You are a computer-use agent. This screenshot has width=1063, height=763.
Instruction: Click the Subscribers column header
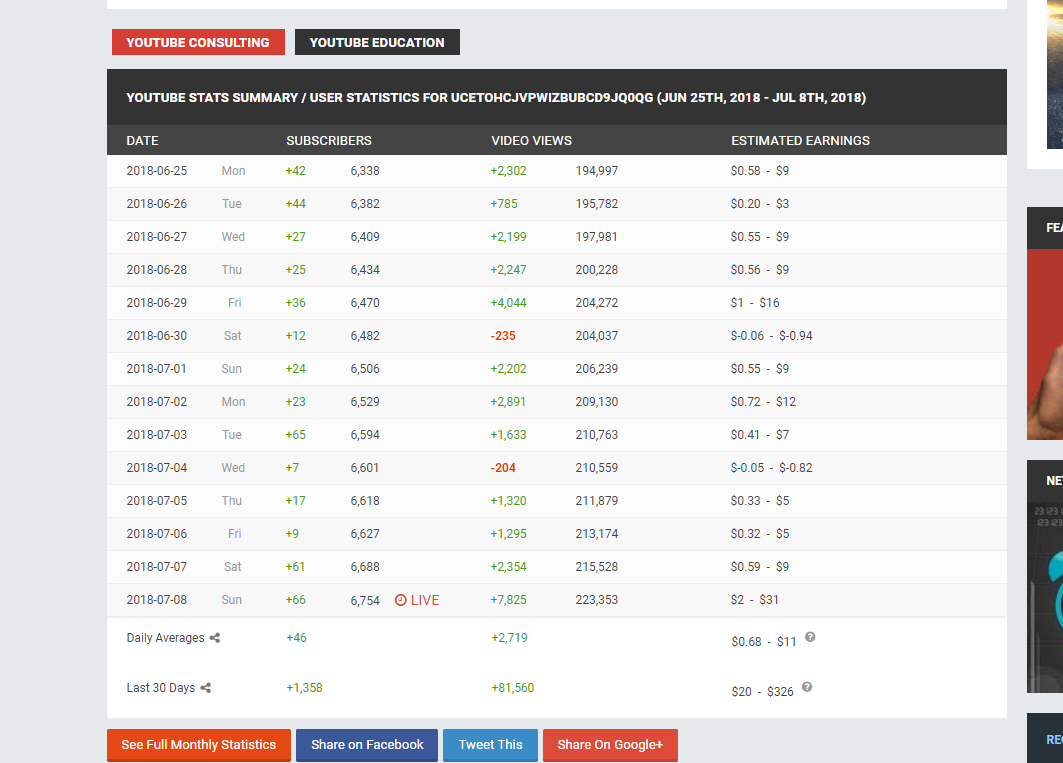[x=329, y=141]
